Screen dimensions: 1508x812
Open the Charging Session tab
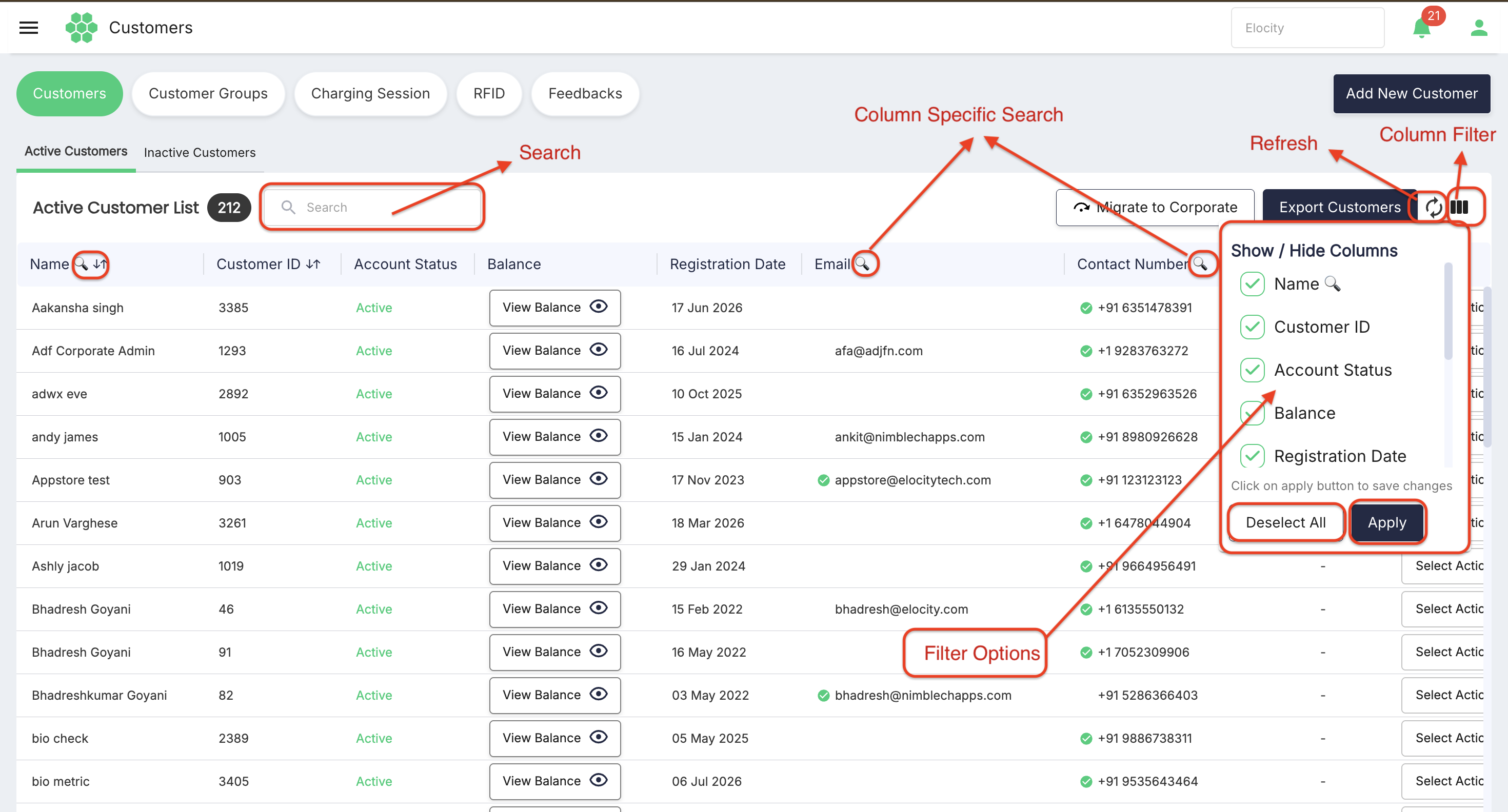(x=370, y=94)
